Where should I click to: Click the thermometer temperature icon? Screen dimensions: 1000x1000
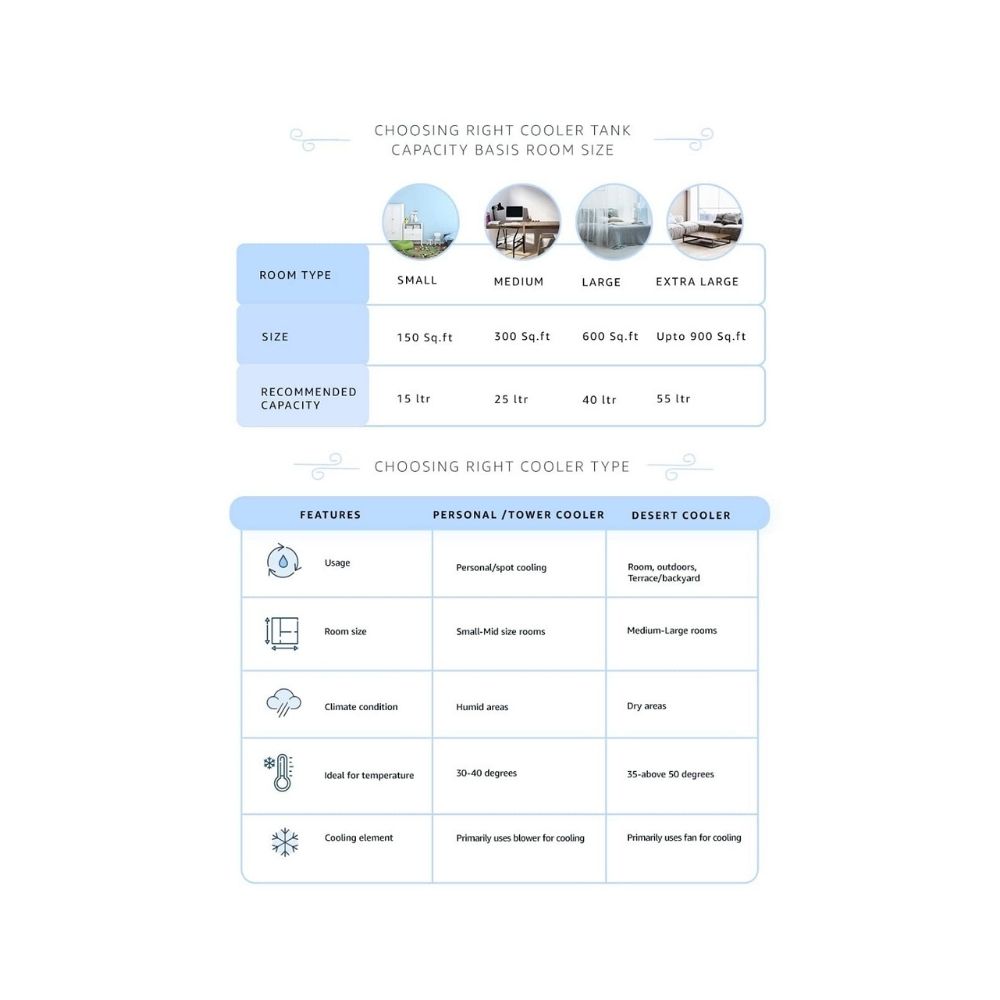coord(279,773)
